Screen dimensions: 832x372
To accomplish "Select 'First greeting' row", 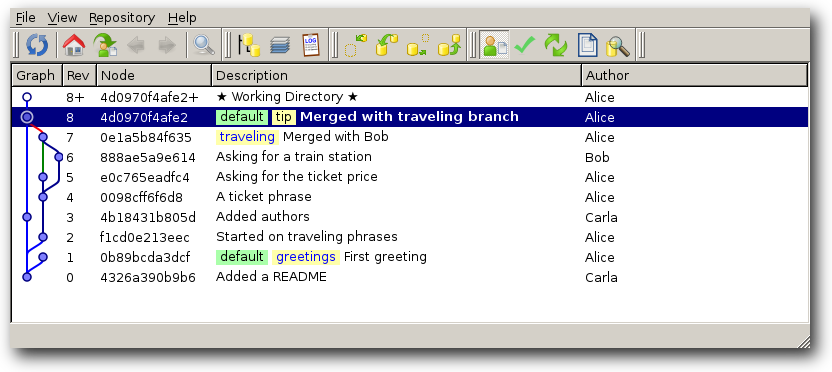I will [x=410, y=257].
